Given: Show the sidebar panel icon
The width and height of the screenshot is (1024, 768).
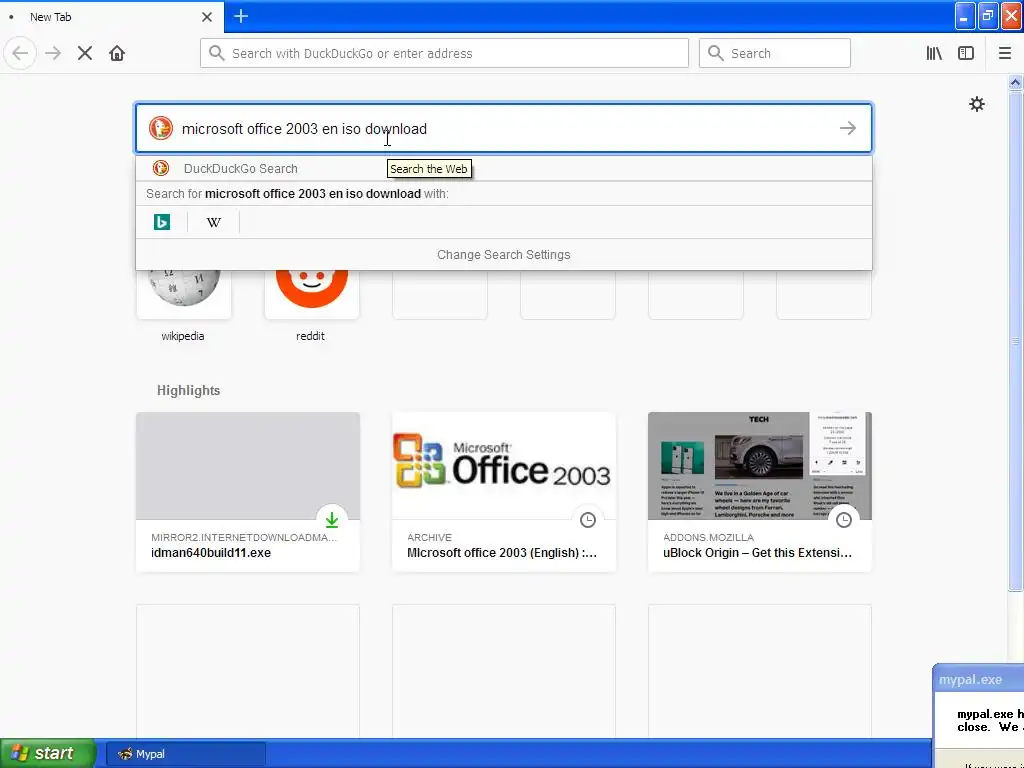Looking at the screenshot, I should [x=966, y=53].
